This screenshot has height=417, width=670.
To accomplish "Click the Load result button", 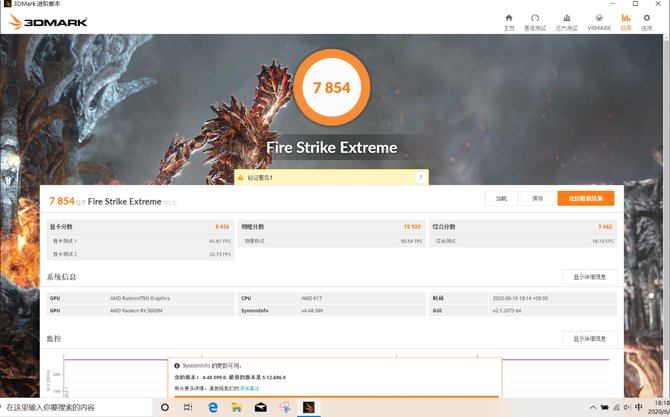I will coord(501,199).
